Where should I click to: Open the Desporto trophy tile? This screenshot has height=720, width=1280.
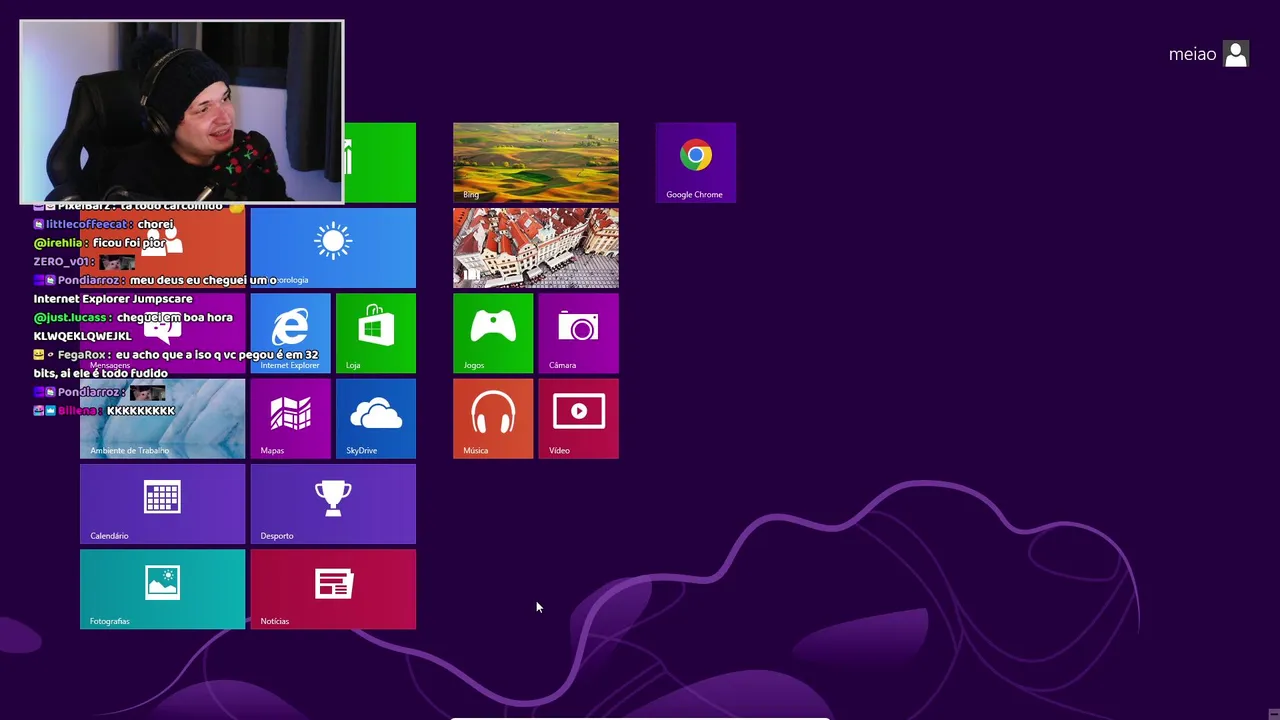[x=333, y=504]
